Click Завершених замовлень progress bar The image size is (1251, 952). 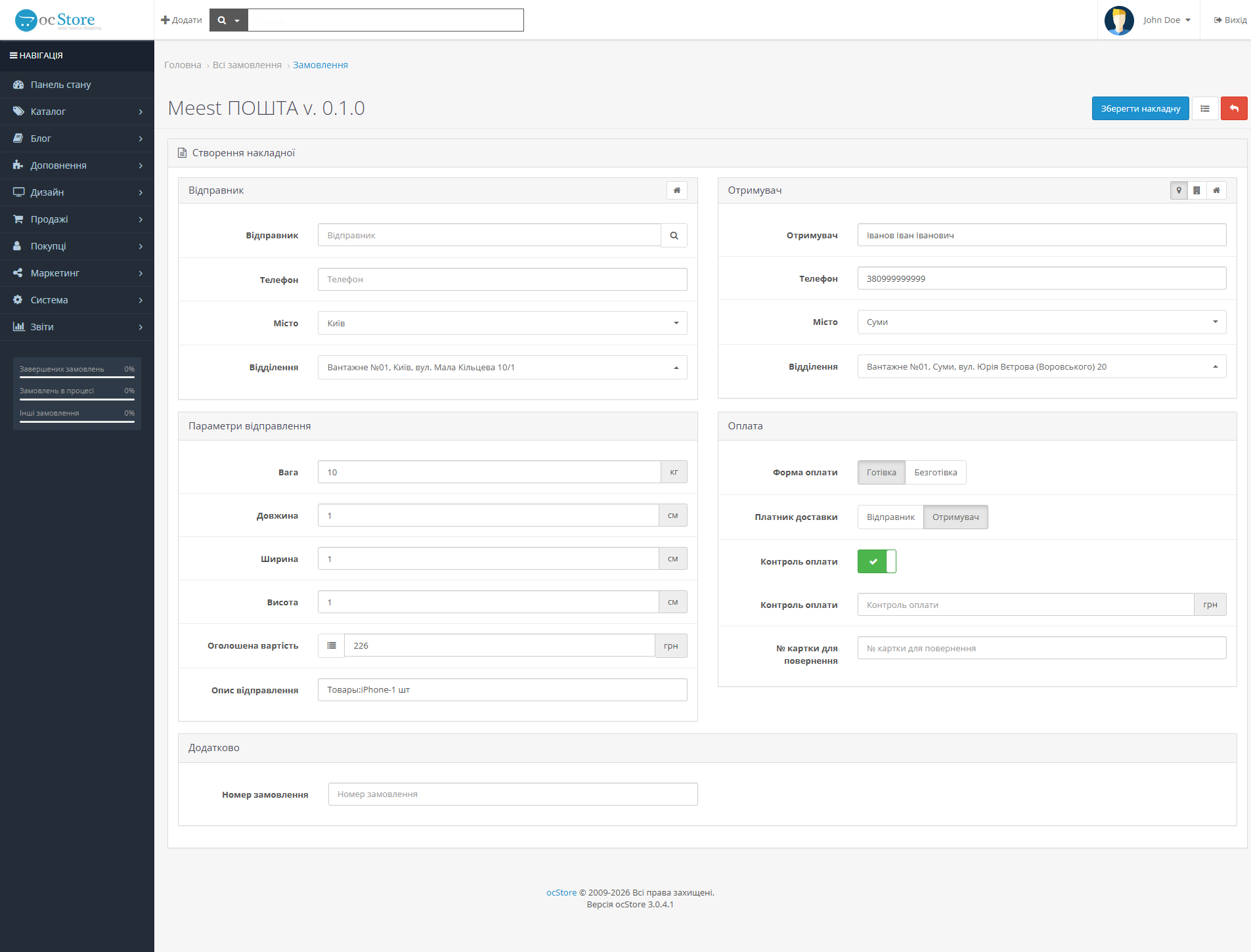(77, 378)
